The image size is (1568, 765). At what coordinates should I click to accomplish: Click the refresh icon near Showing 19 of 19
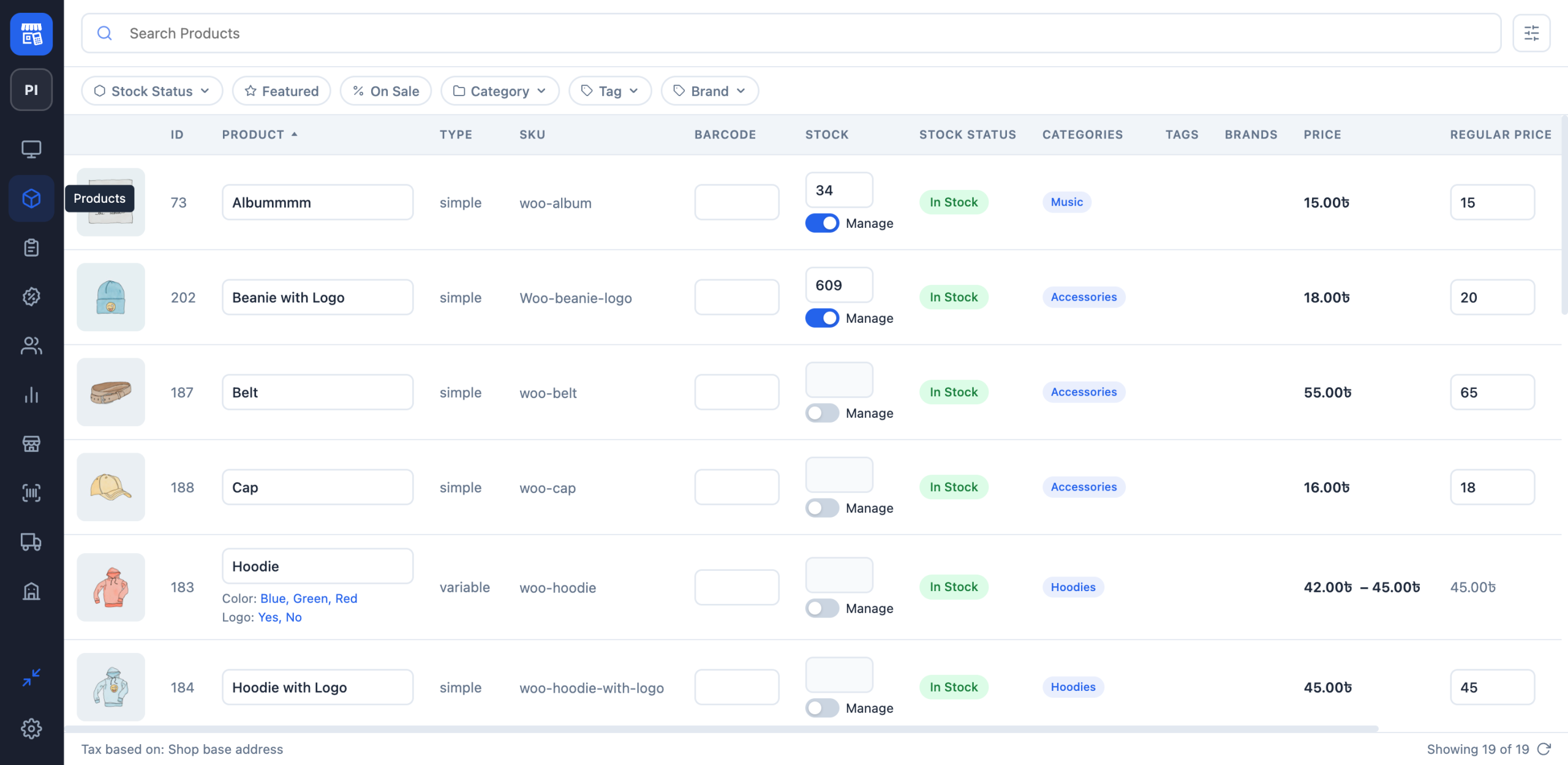point(1544,749)
